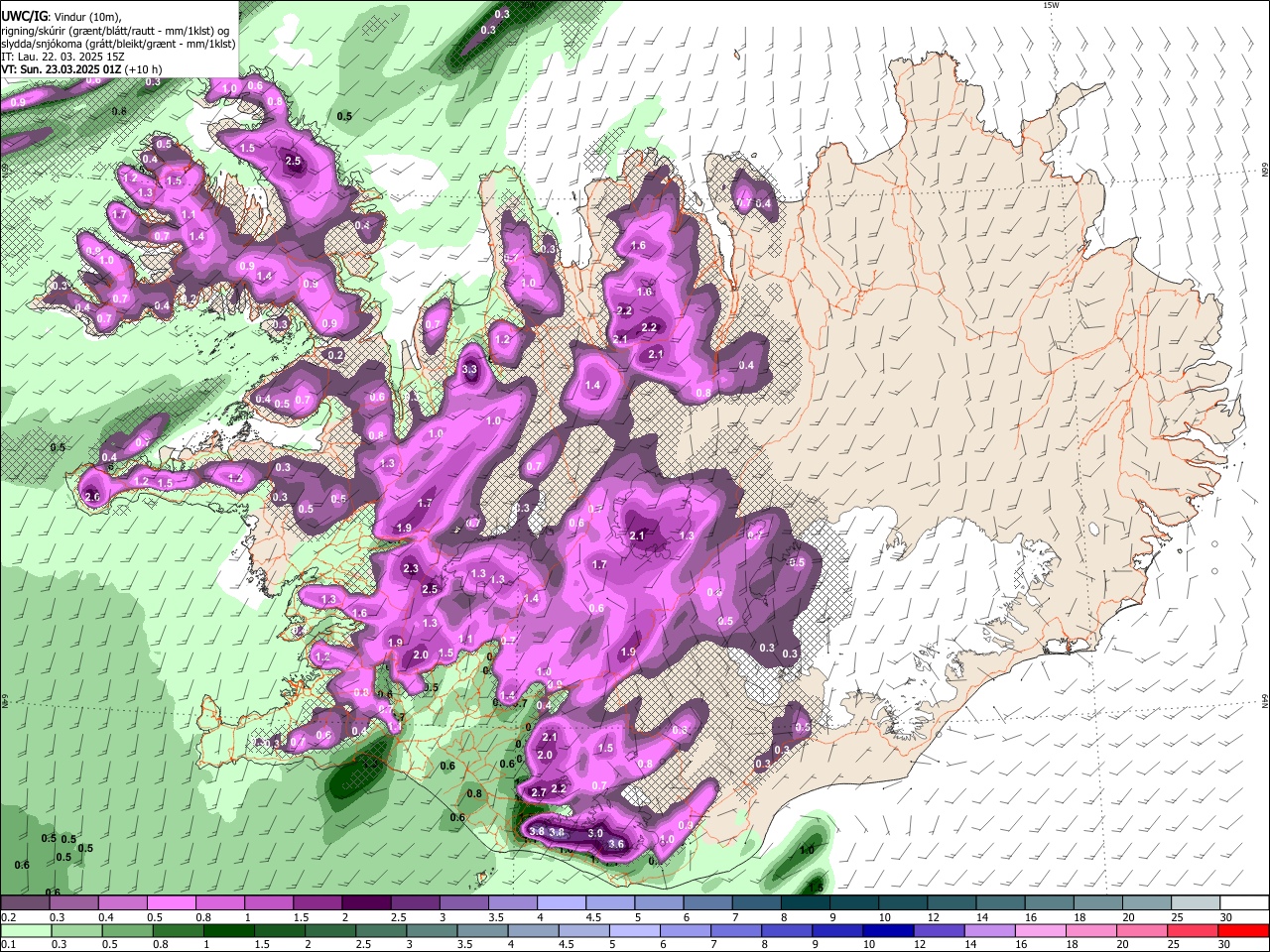Select the deep blue lower swatch between 10 and 12
This screenshot has height=952, width=1270.
pyautogui.click(x=889, y=930)
